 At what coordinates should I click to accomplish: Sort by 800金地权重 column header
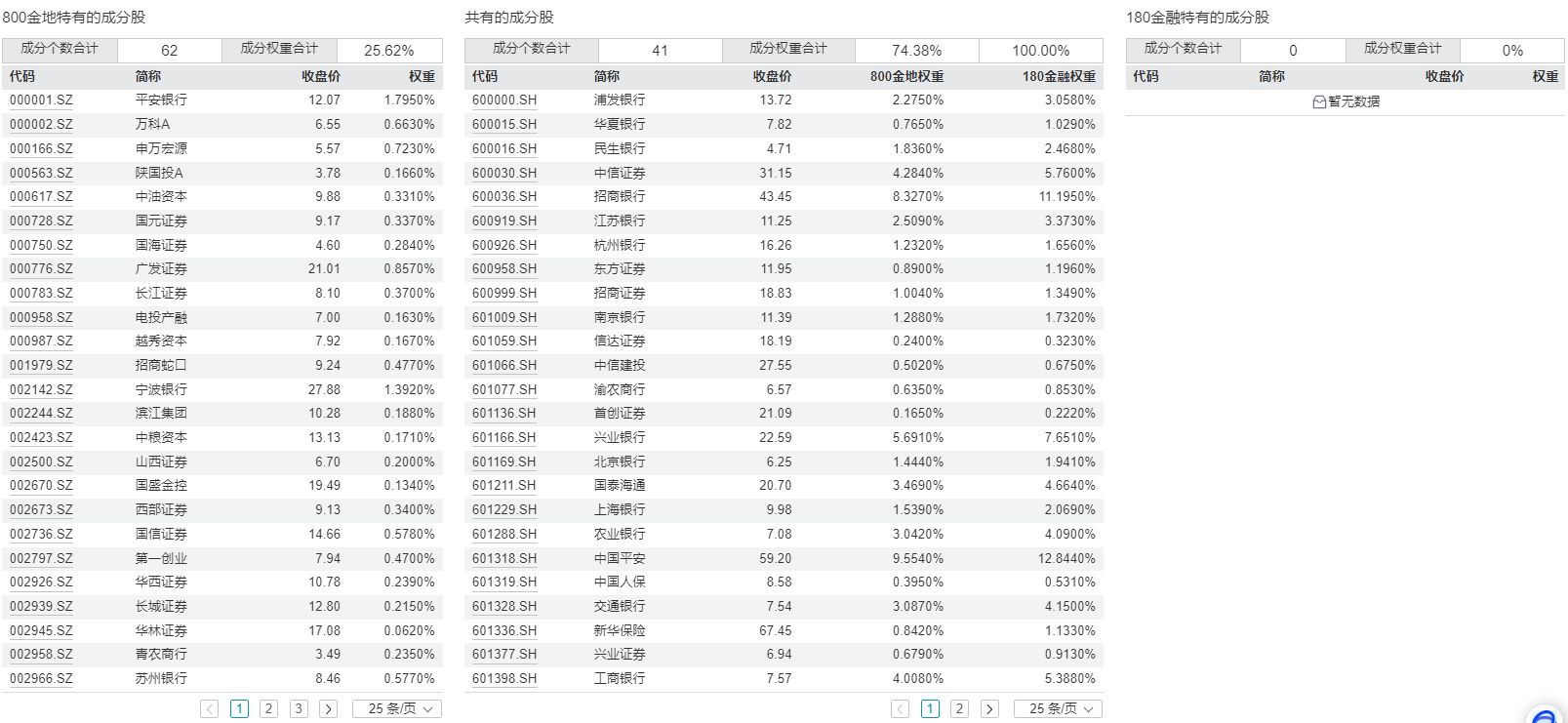coord(906,76)
